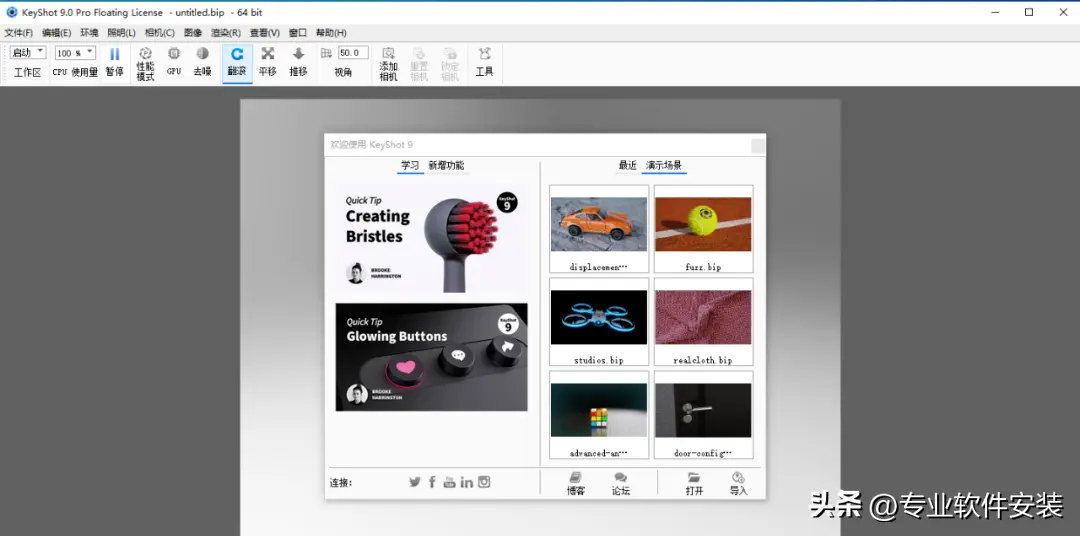The image size is (1080, 536).
Task: Open the 100 % CPU usage dropdown
Action: click(x=75, y=53)
